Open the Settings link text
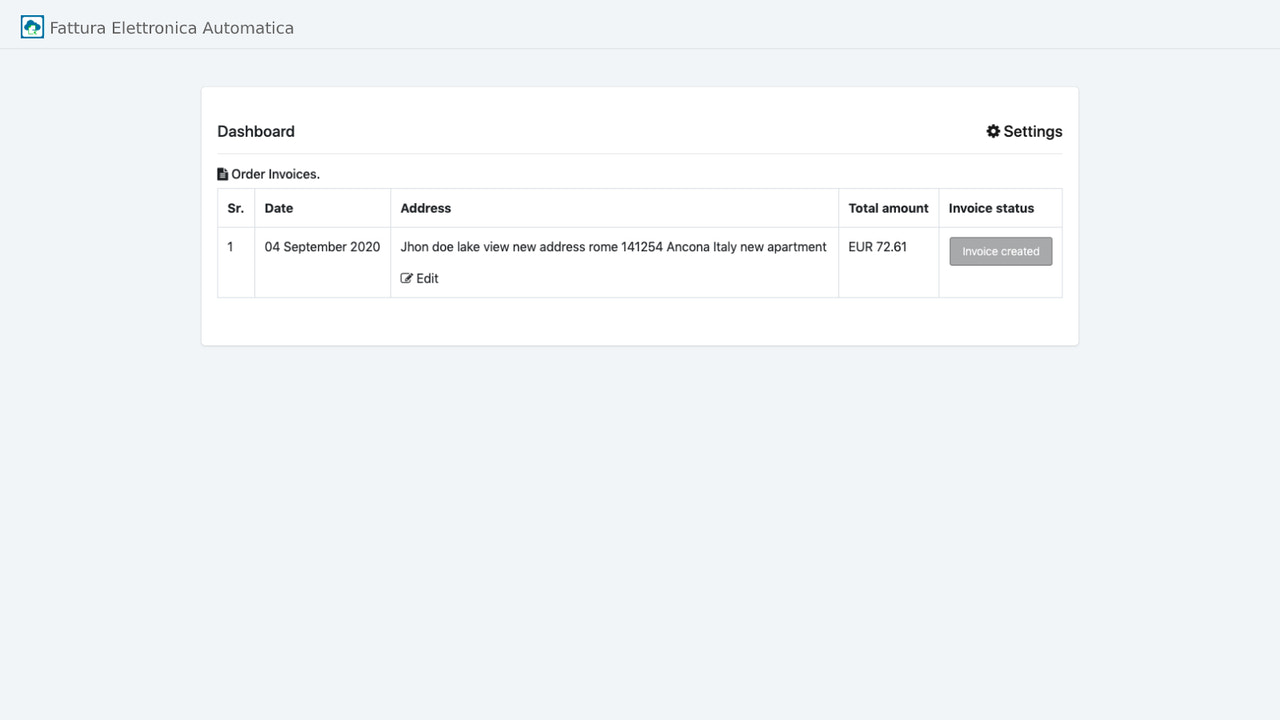Screen dimensions: 1280x720 point(1033,131)
